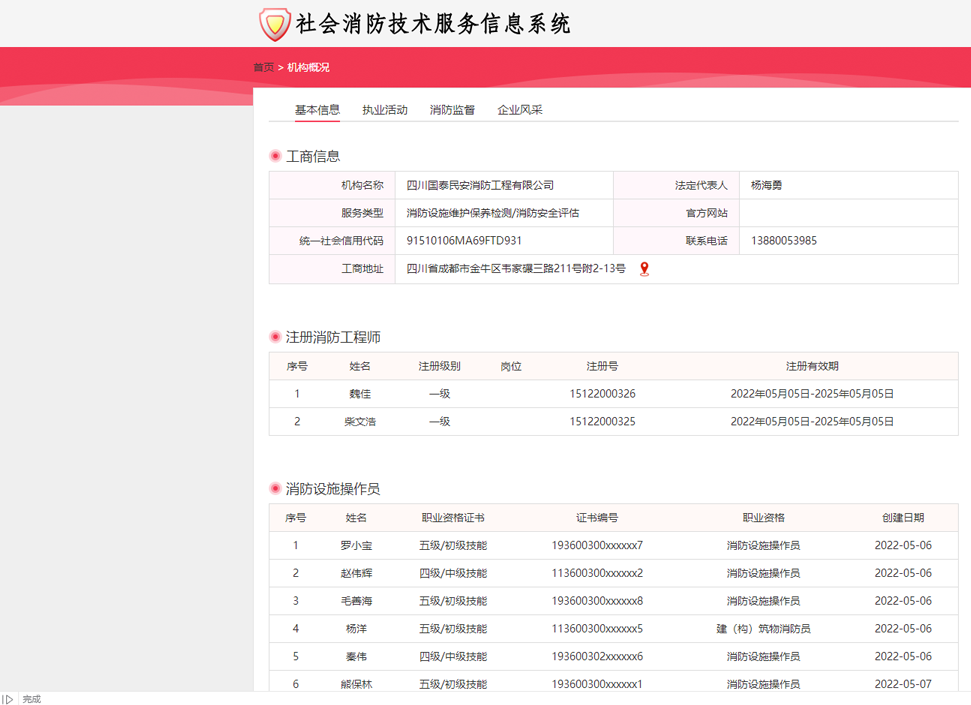Click the phone number 13880053985

point(784,240)
